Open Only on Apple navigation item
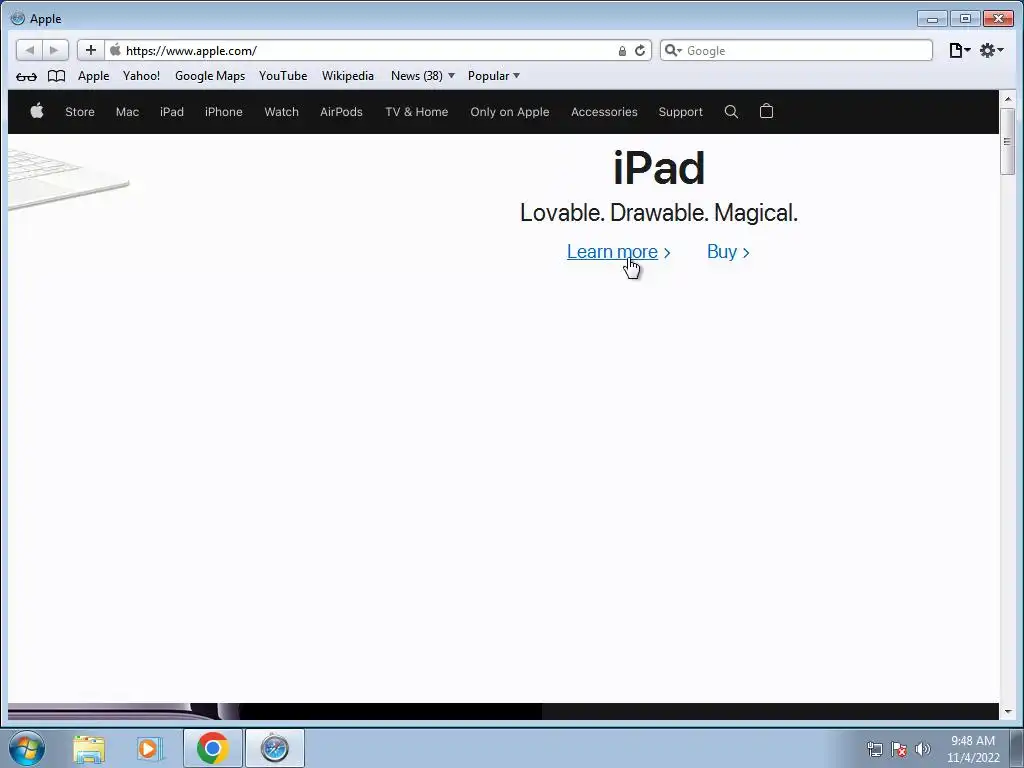Viewport: 1024px width, 768px height. [509, 112]
